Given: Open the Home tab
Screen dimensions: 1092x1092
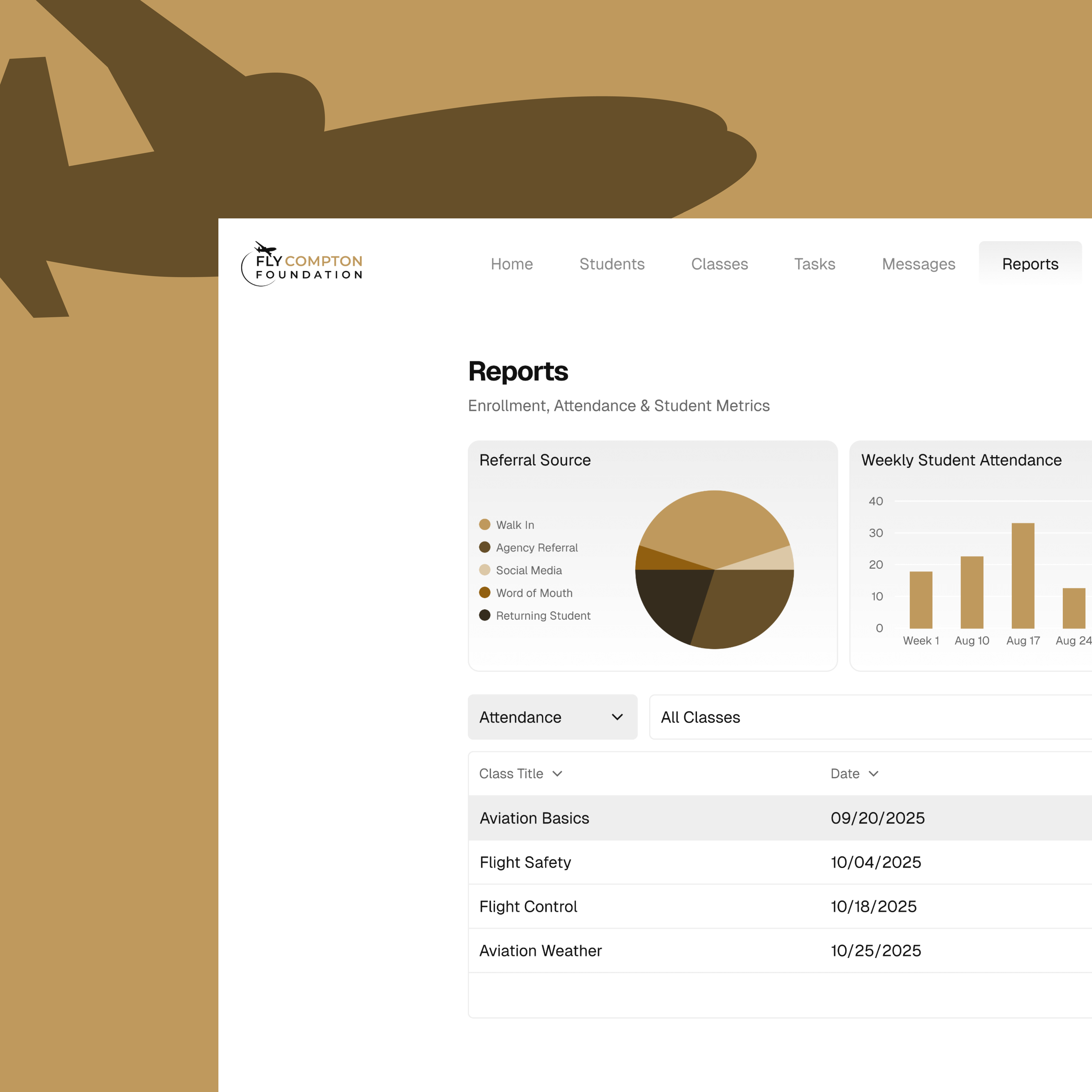Looking at the screenshot, I should [x=512, y=265].
